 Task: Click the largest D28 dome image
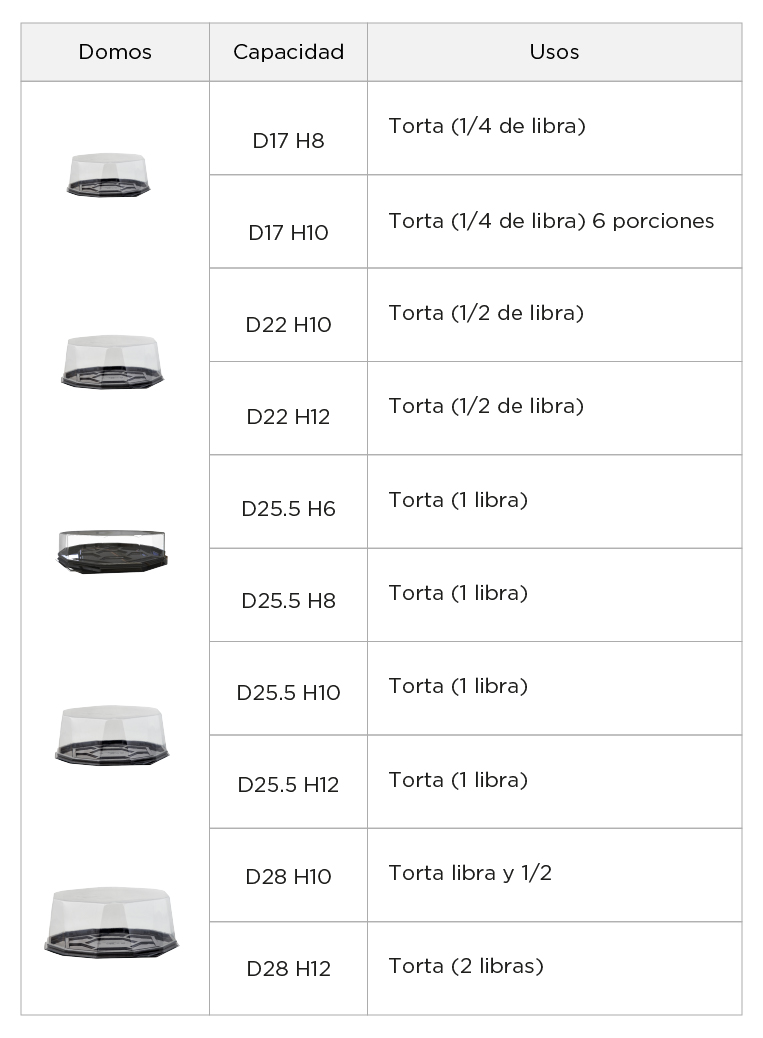(x=112, y=923)
